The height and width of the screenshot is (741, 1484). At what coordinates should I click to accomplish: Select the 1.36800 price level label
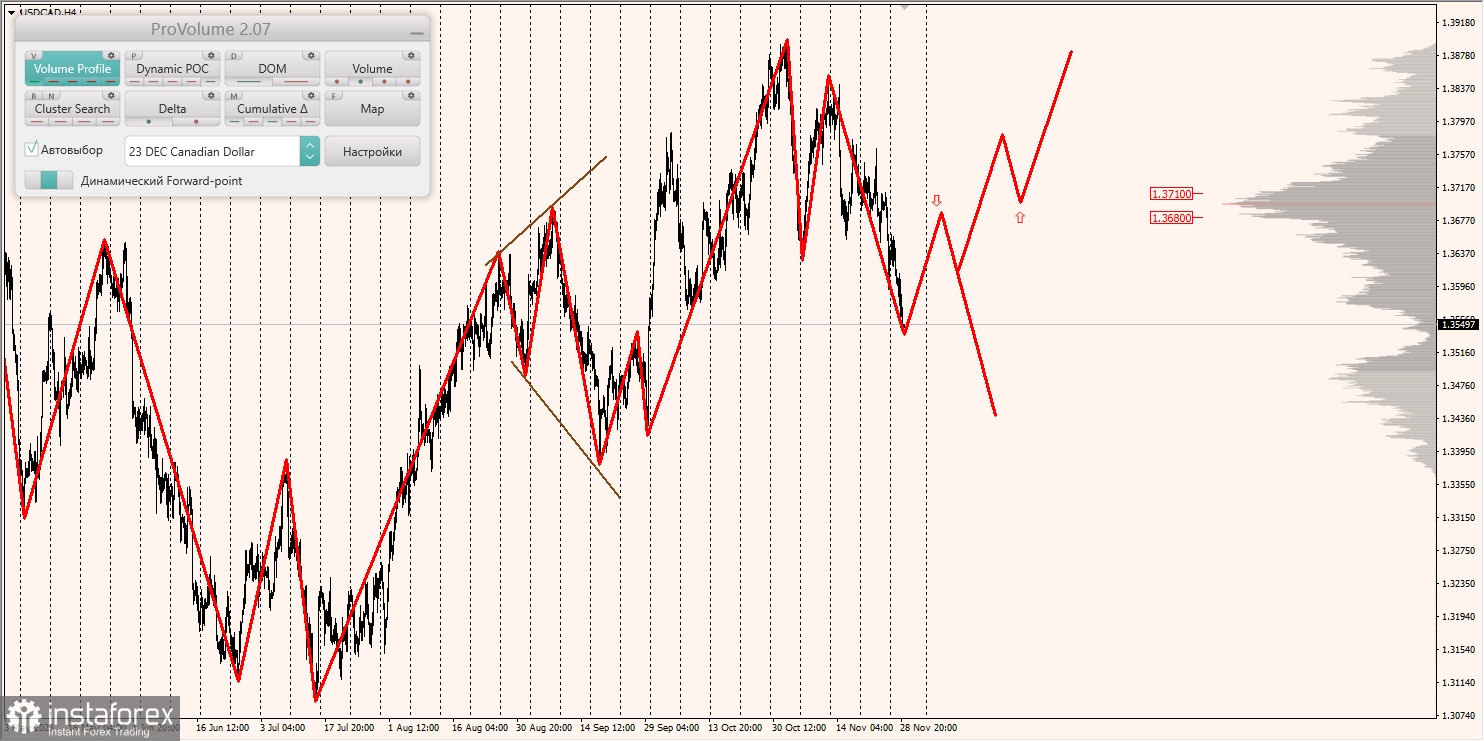1171,217
